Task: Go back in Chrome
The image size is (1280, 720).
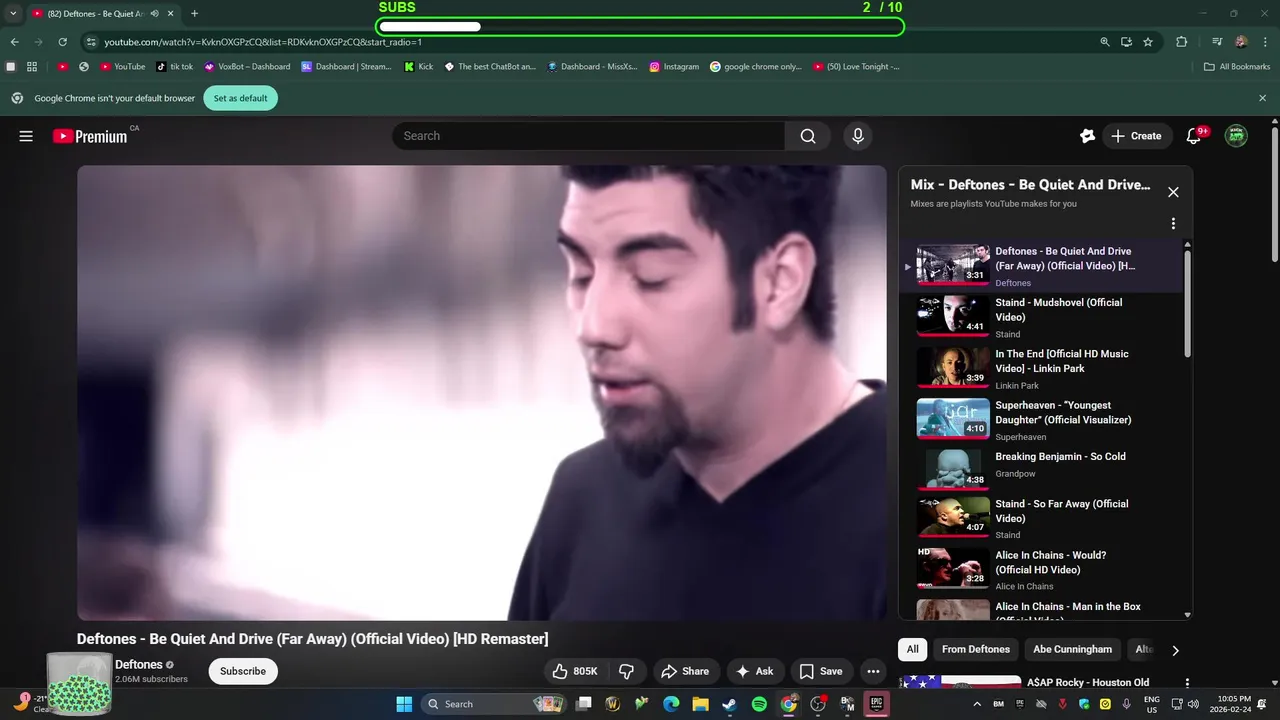Action: tap(15, 42)
